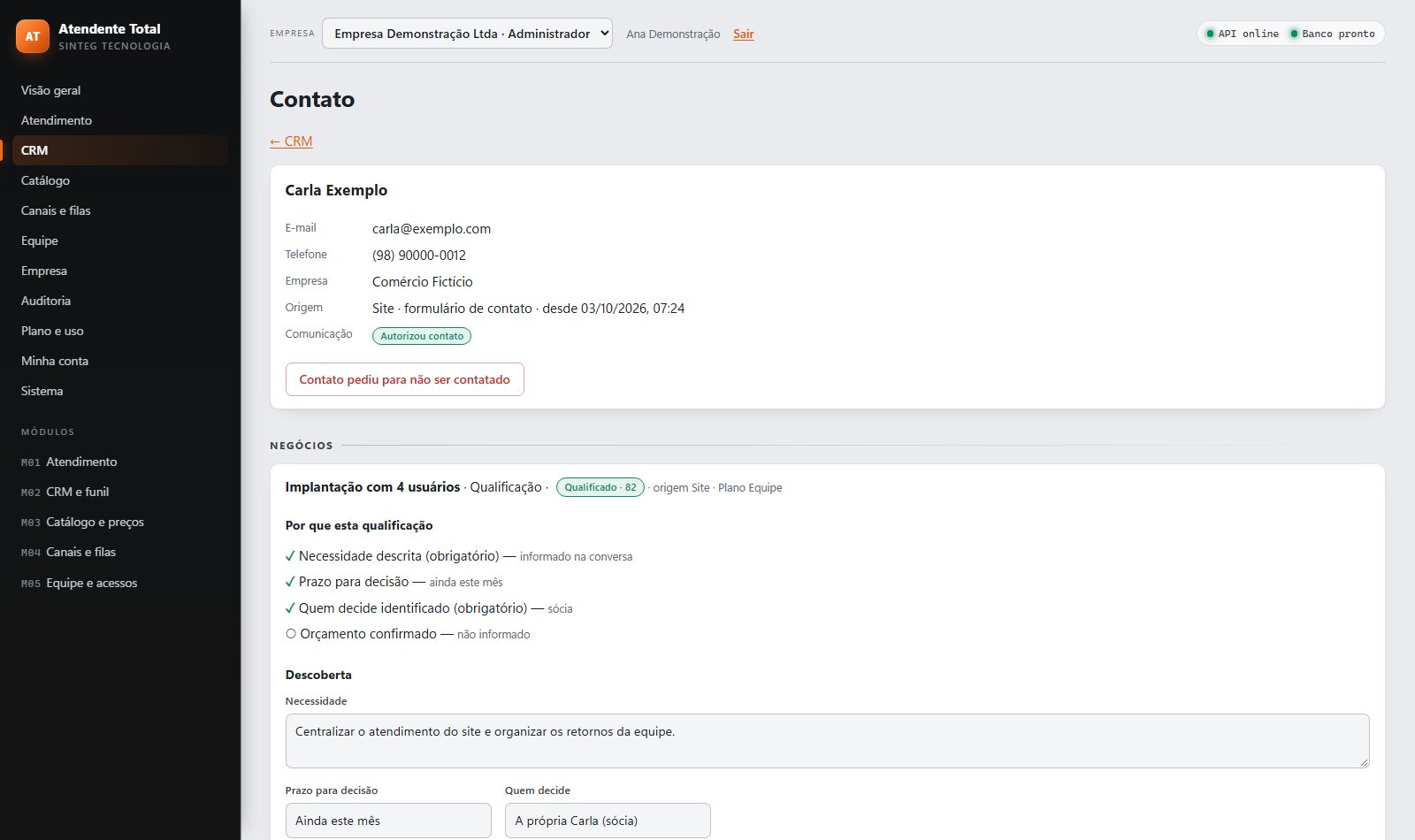
Task: Click the Qualificado · 82 badge
Action: point(600,487)
